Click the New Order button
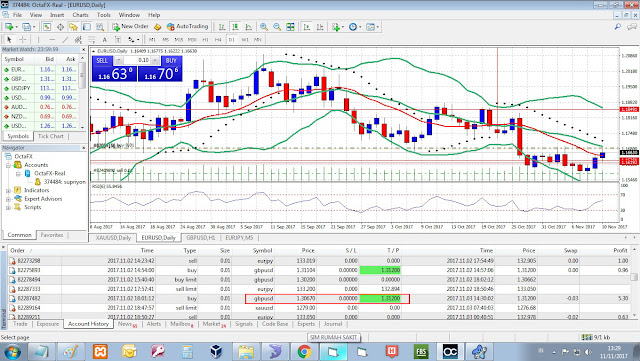 click(130, 27)
